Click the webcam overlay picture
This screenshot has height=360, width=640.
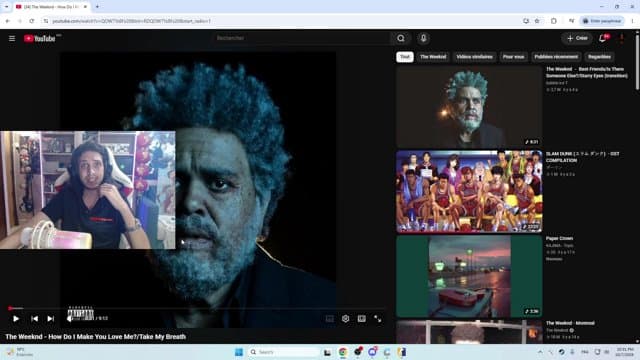(x=88, y=190)
